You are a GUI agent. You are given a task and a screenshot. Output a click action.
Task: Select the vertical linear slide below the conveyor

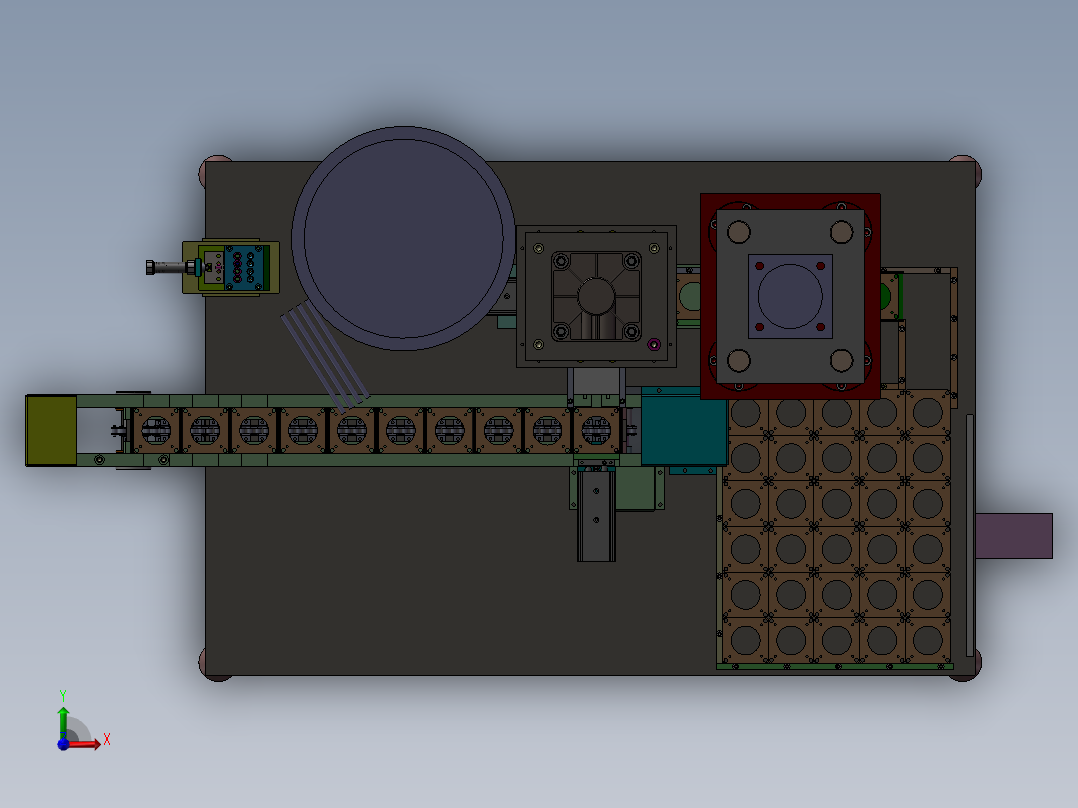pos(596,514)
